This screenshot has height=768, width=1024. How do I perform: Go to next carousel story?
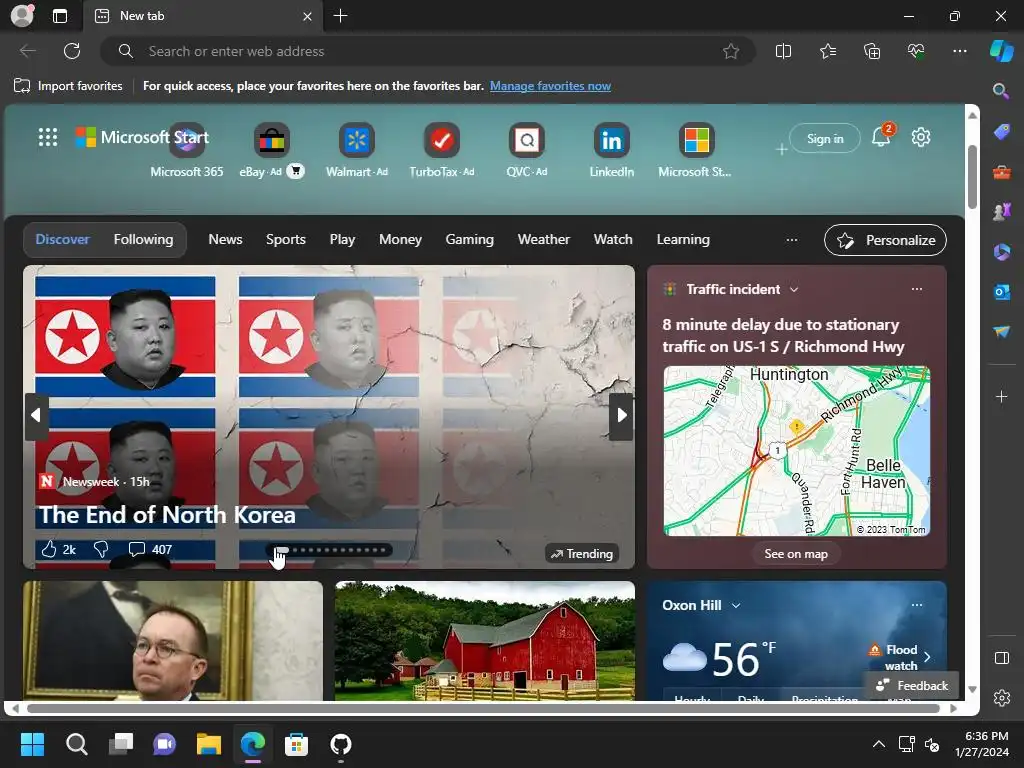pyautogui.click(x=622, y=415)
